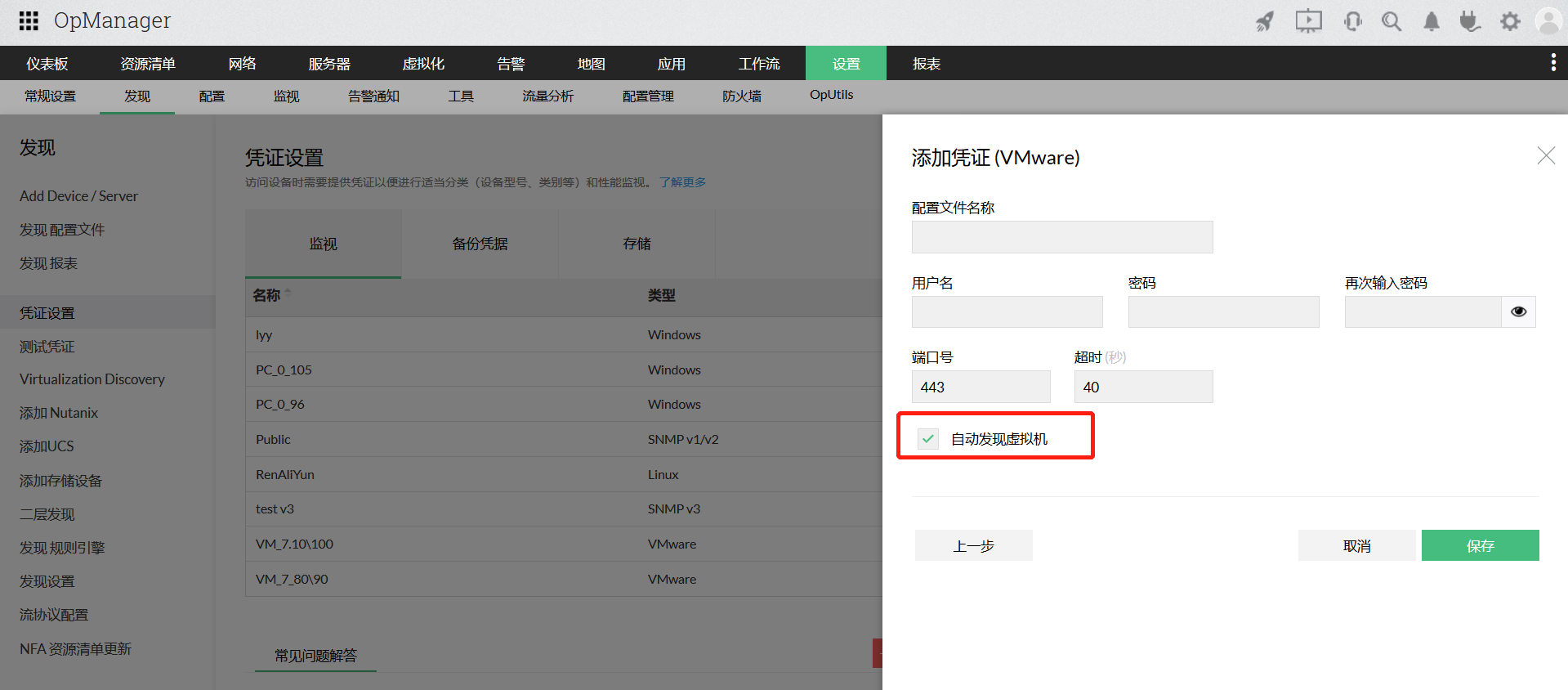
Task: Open Add Device / Server in sidebar
Action: tap(78, 196)
